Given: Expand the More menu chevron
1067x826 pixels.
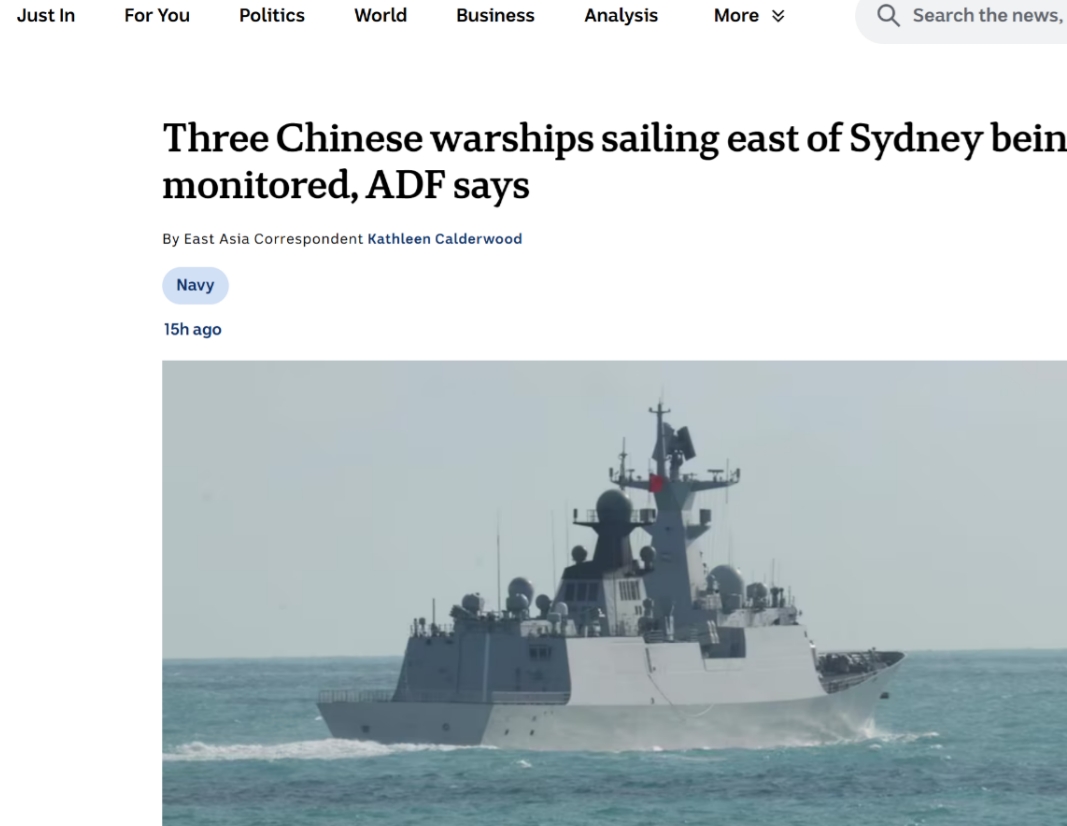Looking at the screenshot, I should coord(778,16).
